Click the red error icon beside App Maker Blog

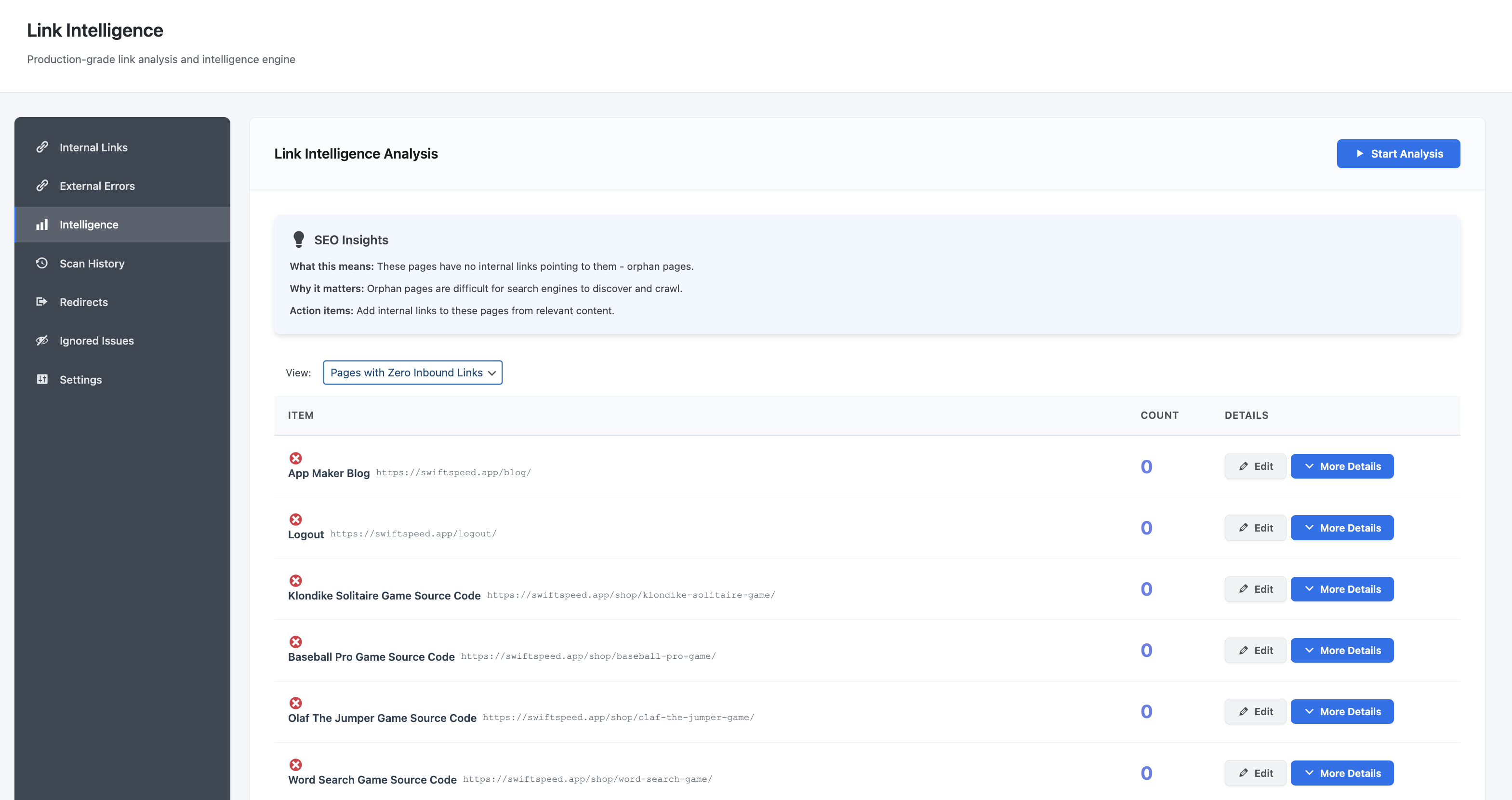pyautogui.click(x=296, y=458)
